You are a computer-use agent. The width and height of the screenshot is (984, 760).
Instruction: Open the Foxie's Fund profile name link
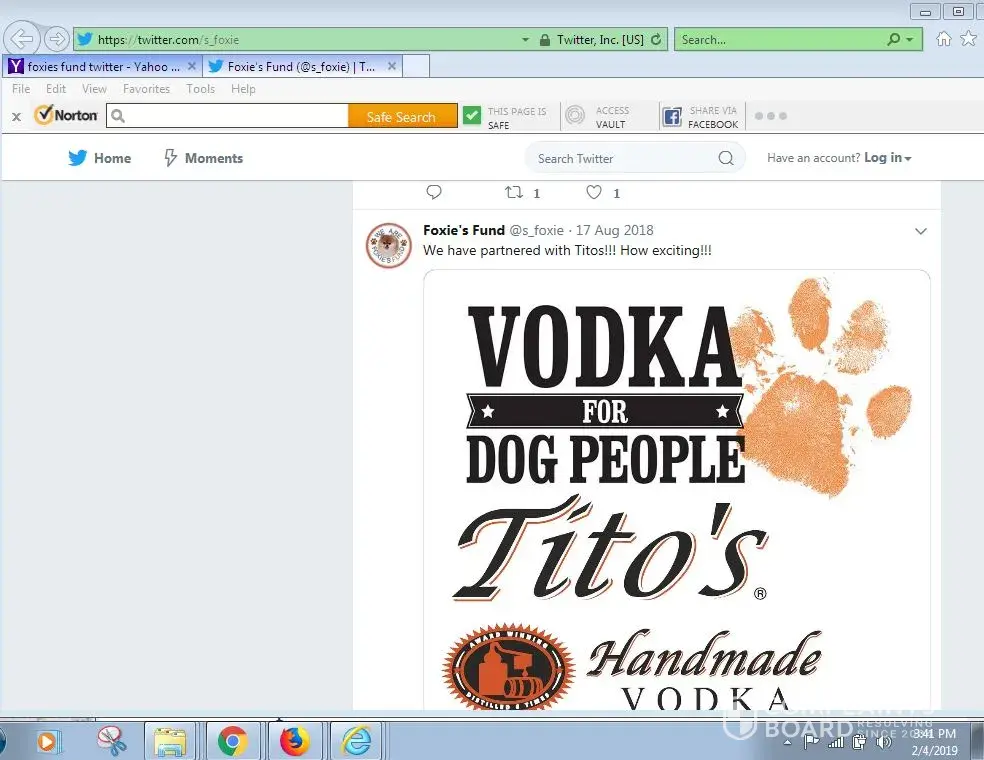463,230
